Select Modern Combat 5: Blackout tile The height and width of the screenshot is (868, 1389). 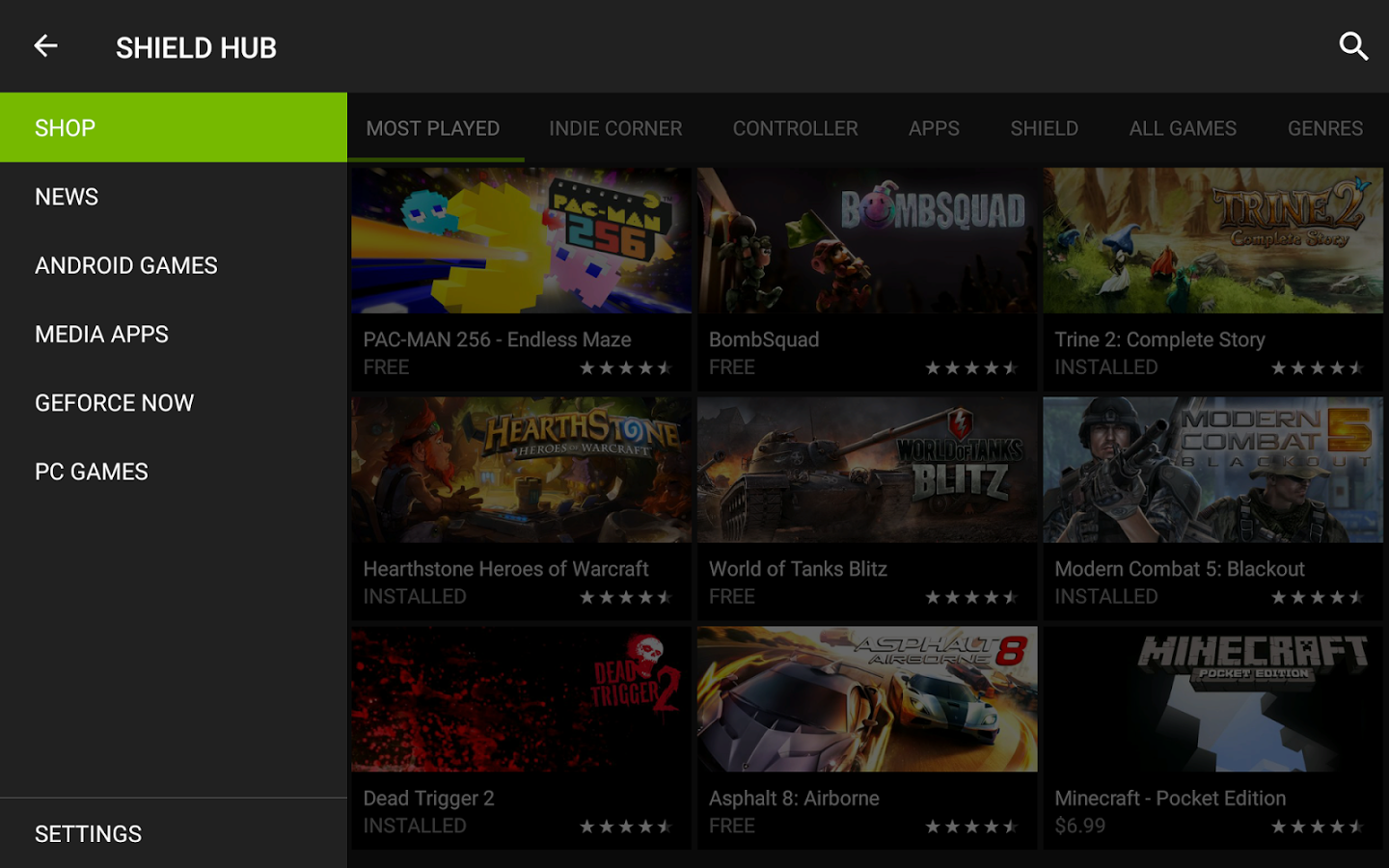(1212, 509)
